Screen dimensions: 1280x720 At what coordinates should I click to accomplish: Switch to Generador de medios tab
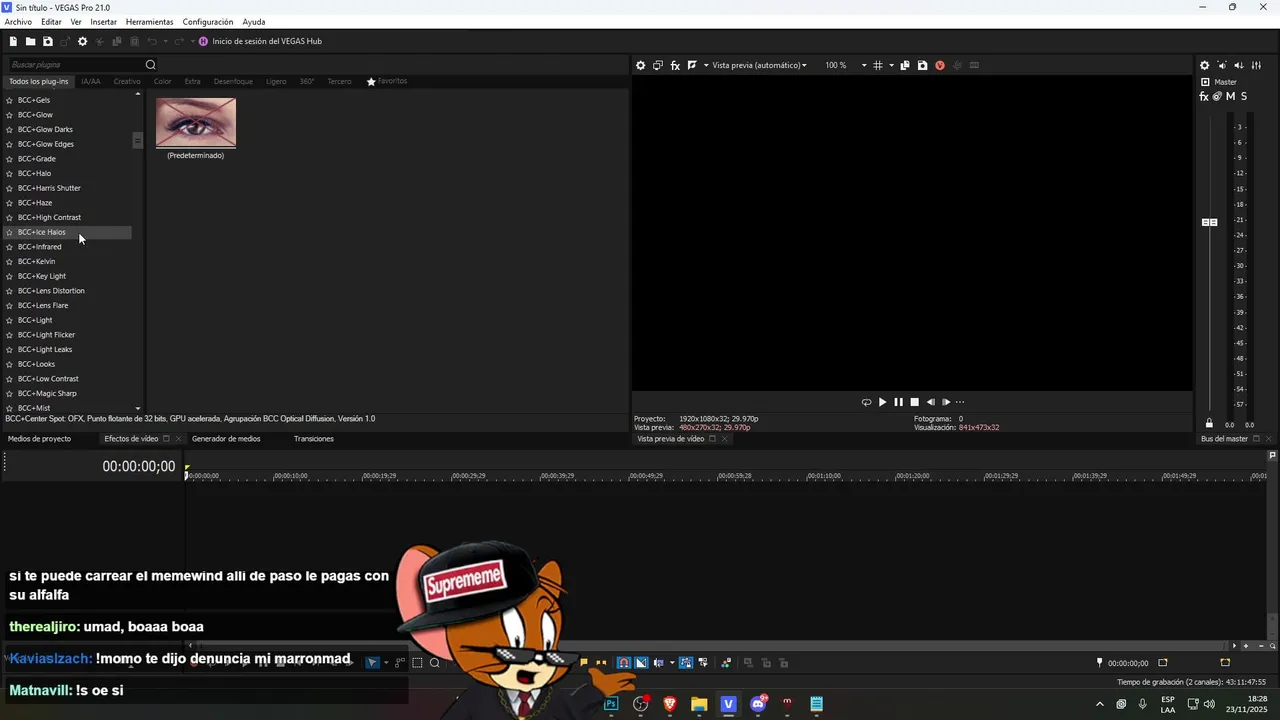coord(226,439)
